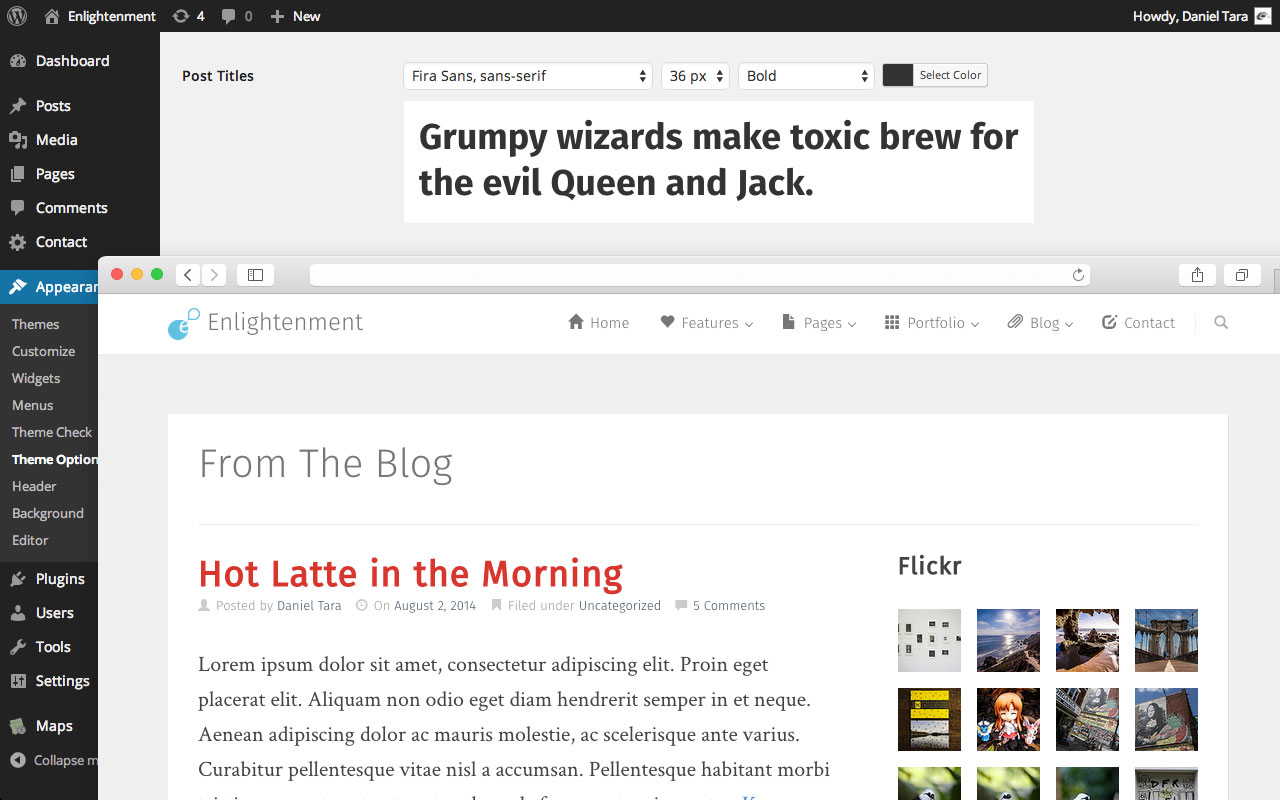Open updates via the arrows icon showing 4

click(182, 16)
